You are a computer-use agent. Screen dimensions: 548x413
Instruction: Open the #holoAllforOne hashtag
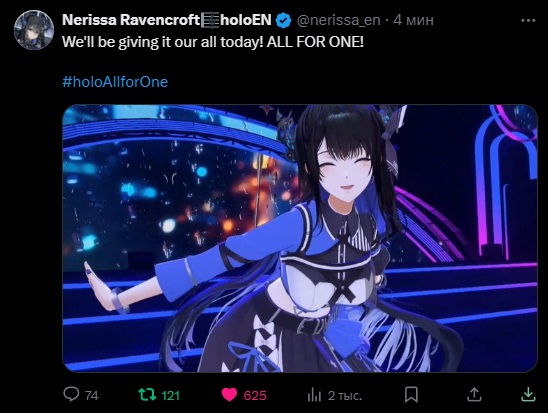[x=115, y=82]
